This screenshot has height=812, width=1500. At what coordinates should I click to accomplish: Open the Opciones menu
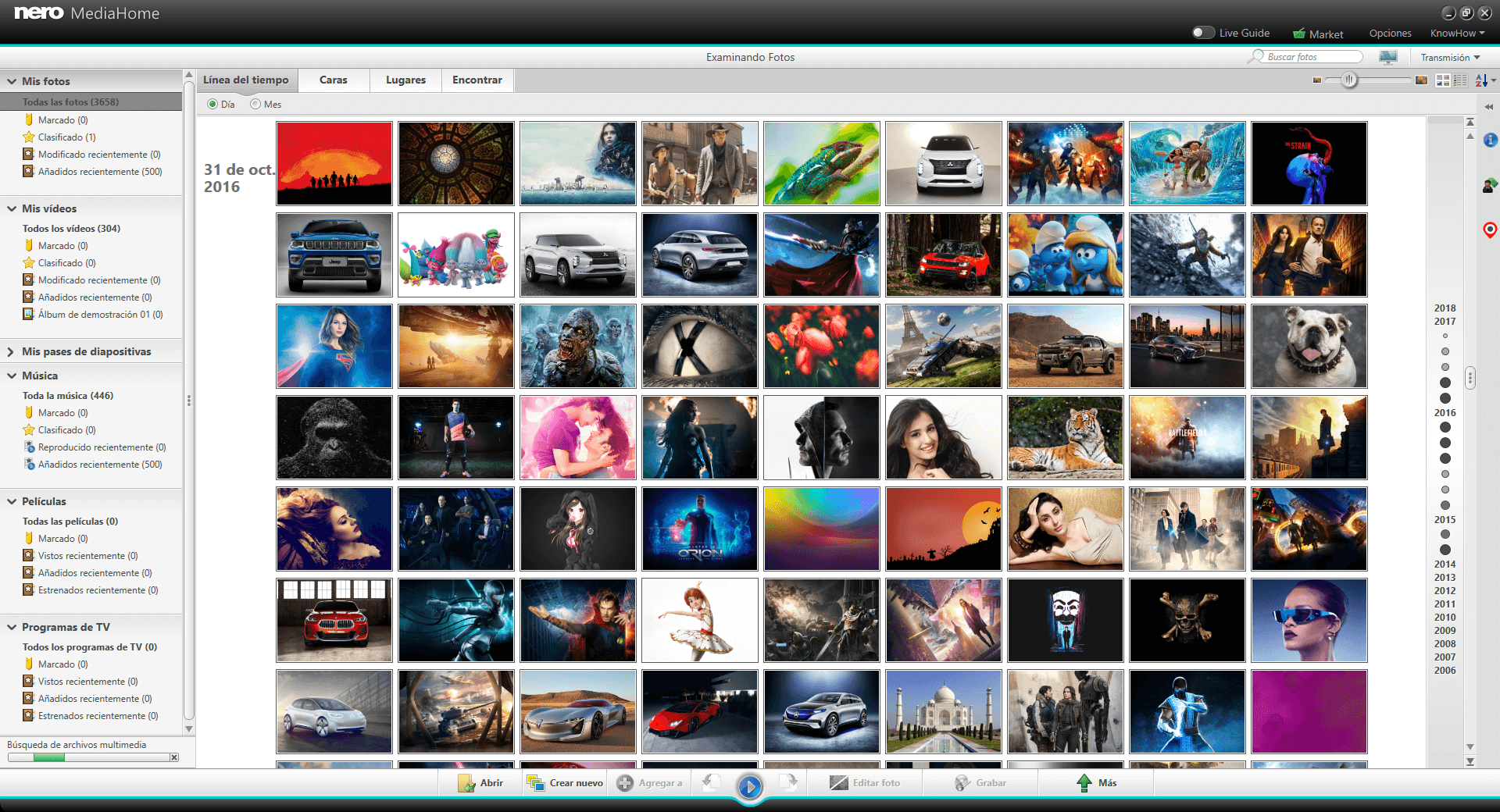coord(1390,33)
